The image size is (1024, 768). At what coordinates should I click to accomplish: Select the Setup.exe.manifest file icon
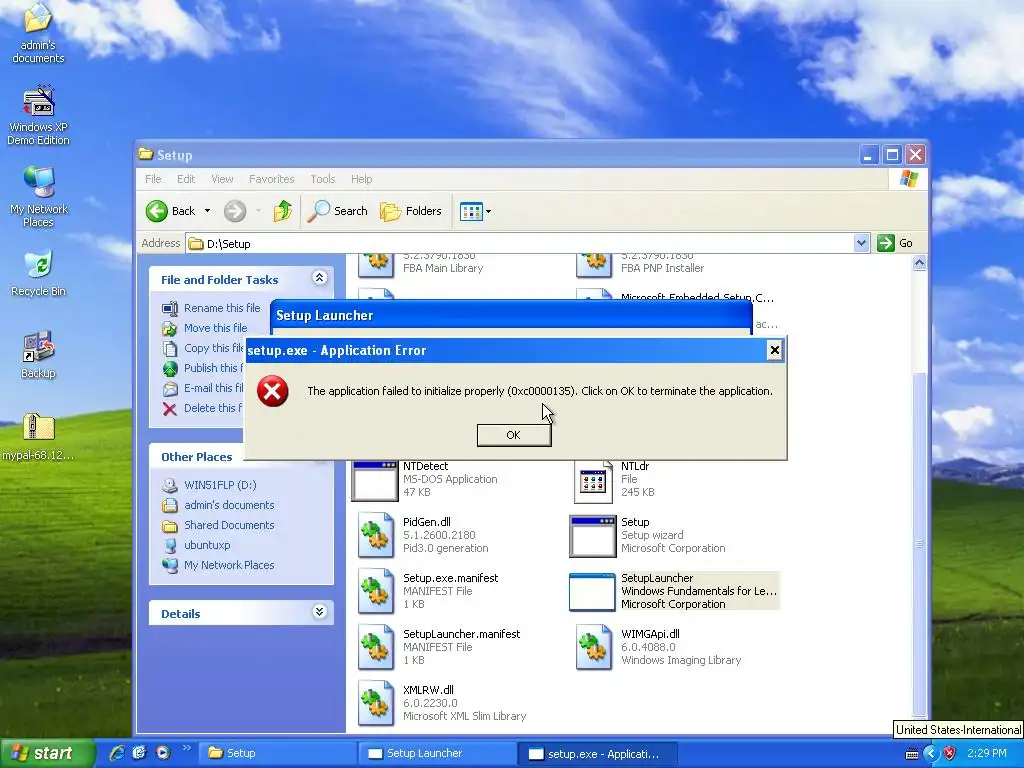[x=376, y=592]
